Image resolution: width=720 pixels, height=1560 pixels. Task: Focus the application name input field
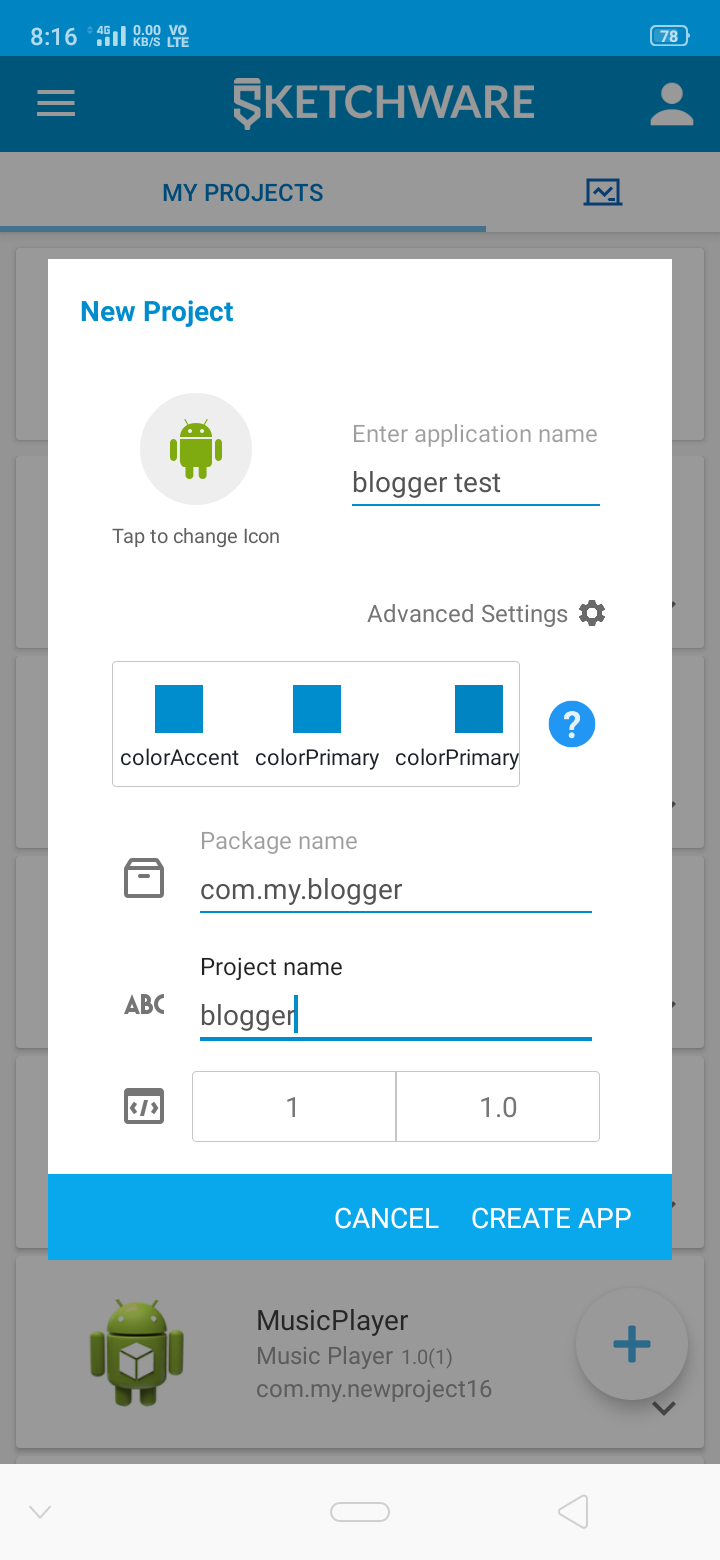pyautogui.click(x=475, y=483)
